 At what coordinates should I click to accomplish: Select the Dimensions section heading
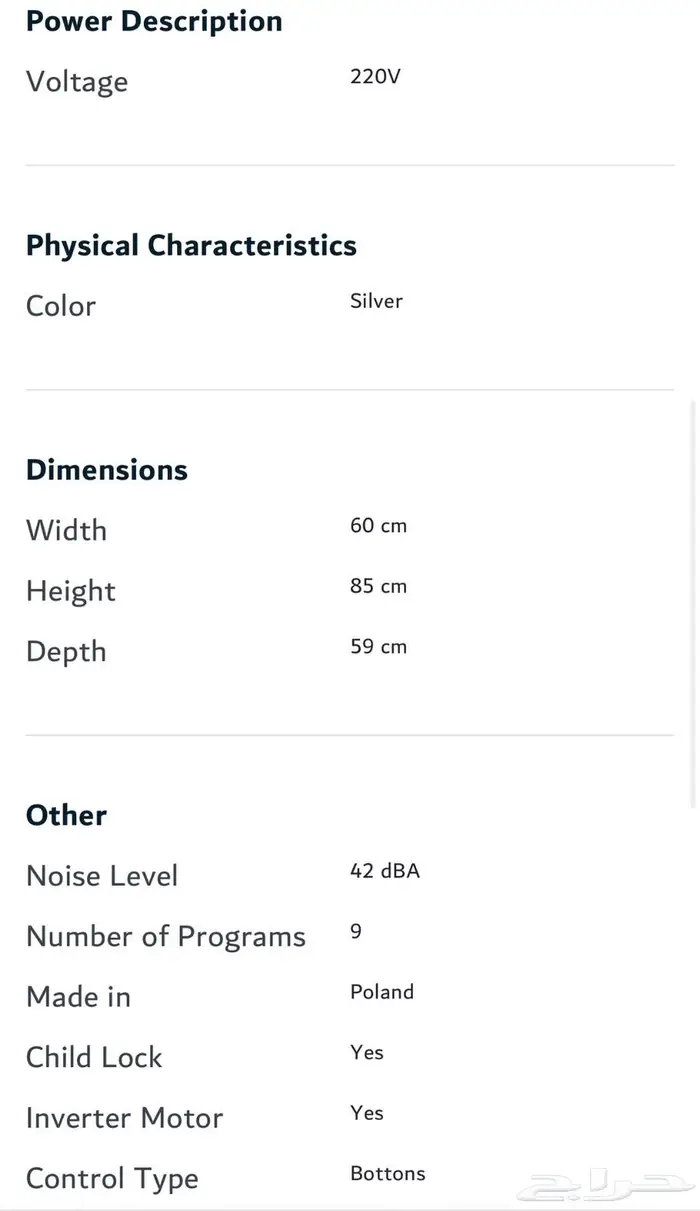107,470
